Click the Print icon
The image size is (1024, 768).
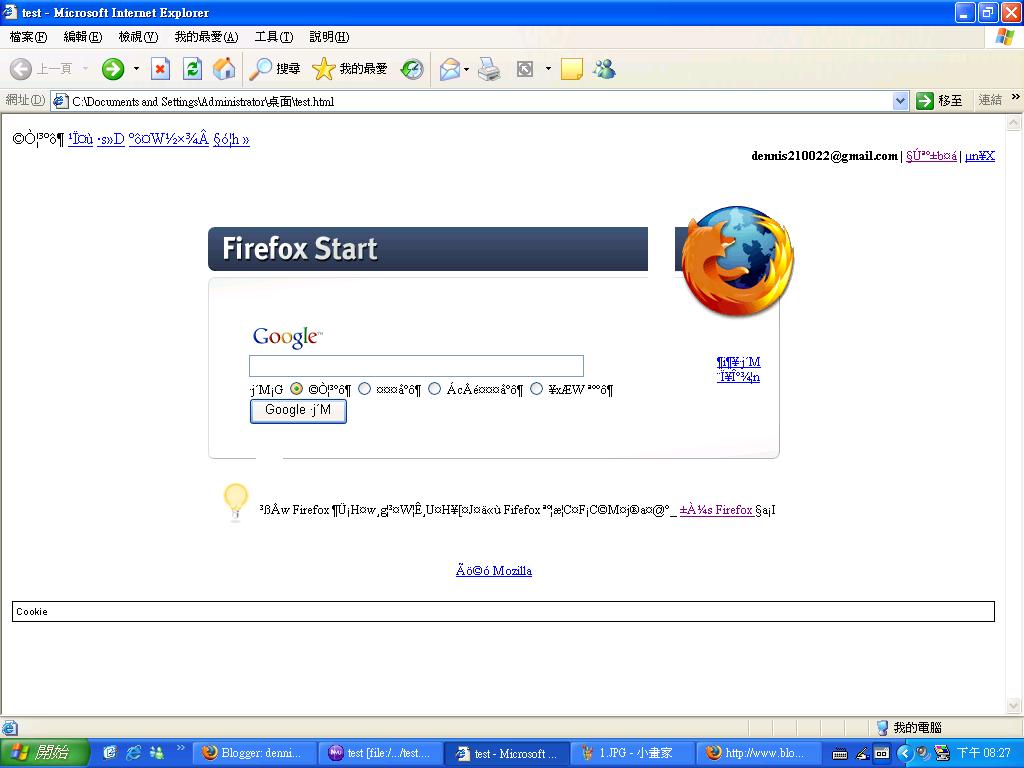[488, 69]
